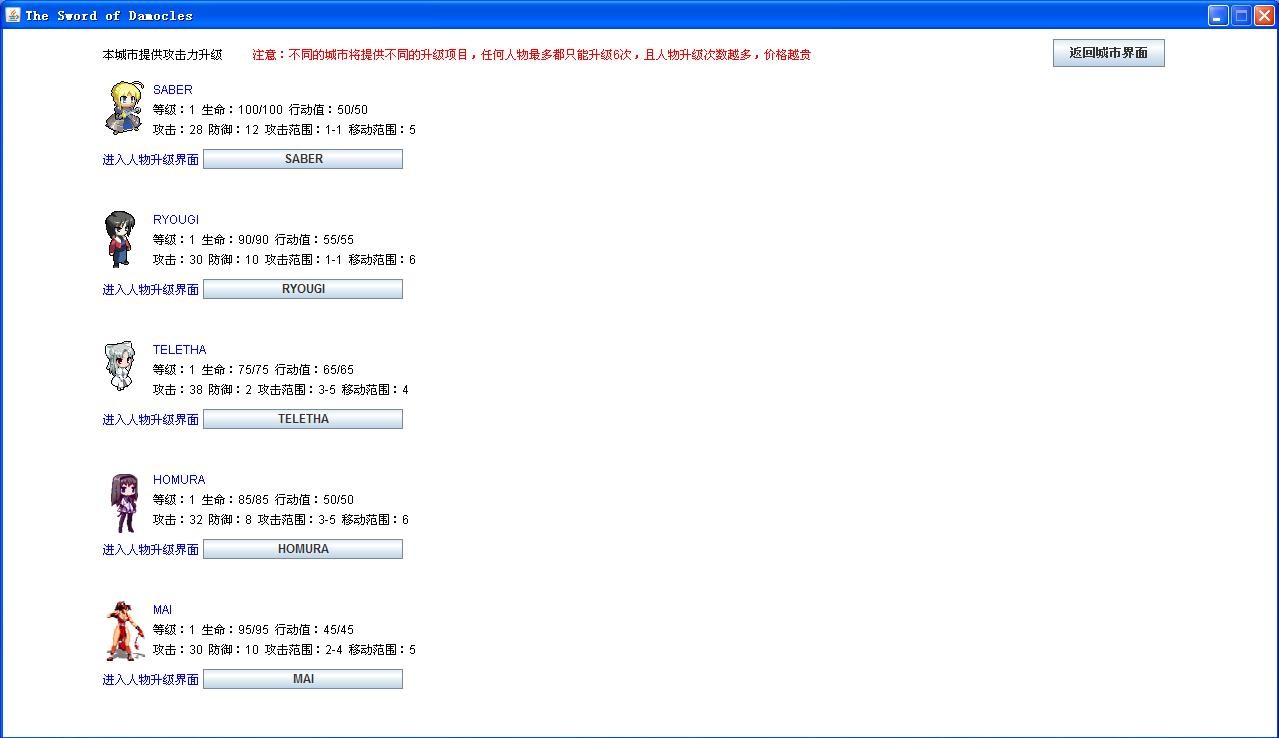
Task: Click the blue MAI name label
Action: coord(163,610)
